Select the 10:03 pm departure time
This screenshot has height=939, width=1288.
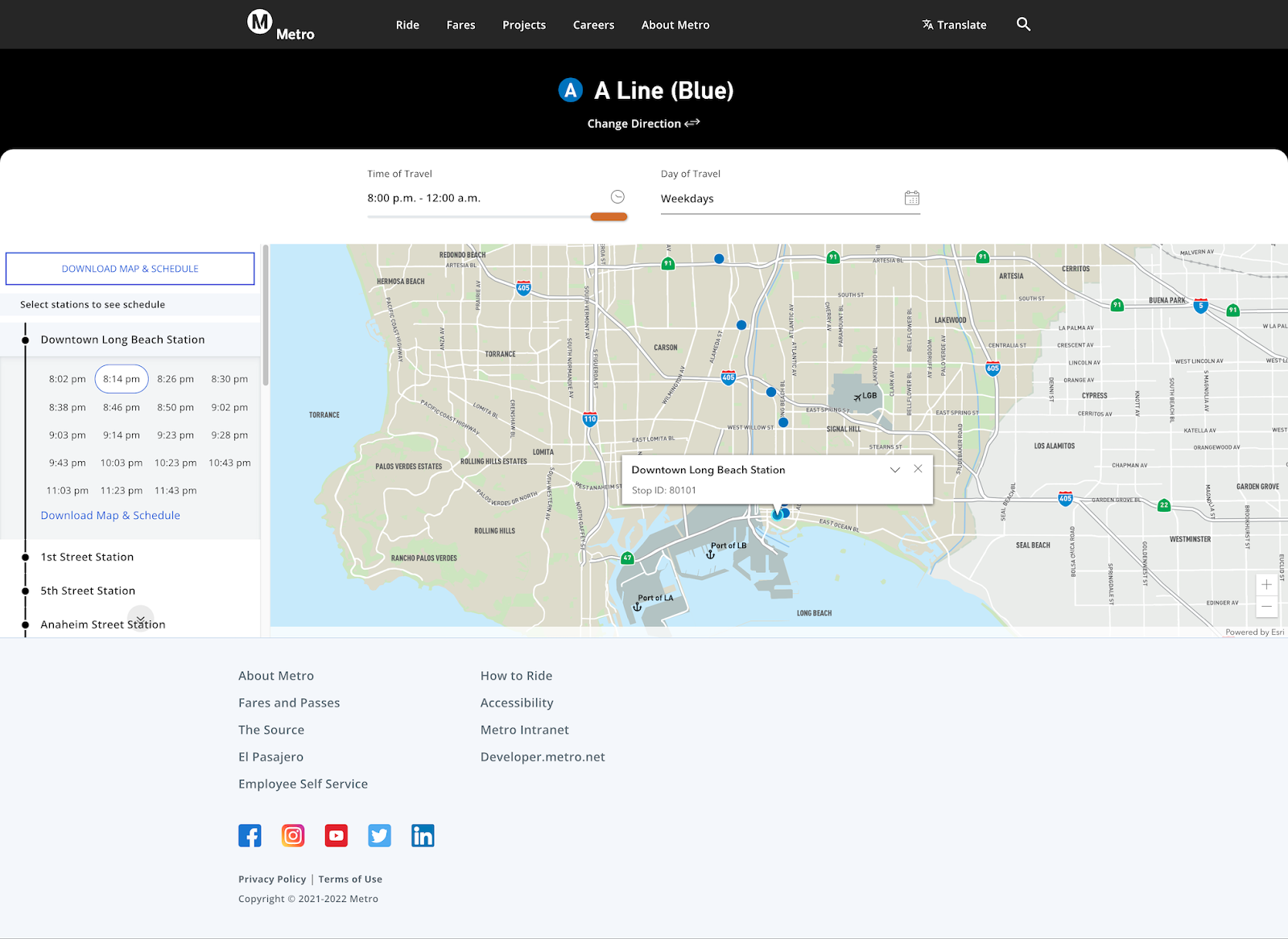(122, 463)
